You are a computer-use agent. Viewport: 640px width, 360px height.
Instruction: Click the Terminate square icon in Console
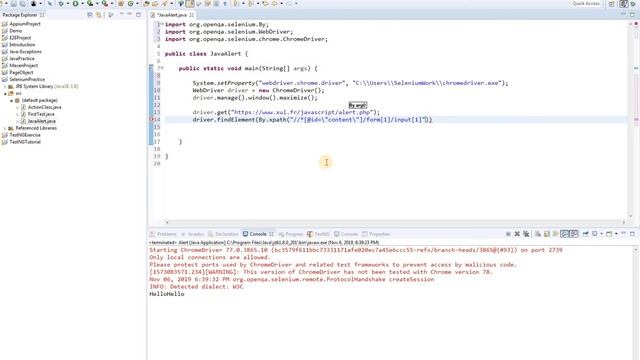[x=508, y=234]
